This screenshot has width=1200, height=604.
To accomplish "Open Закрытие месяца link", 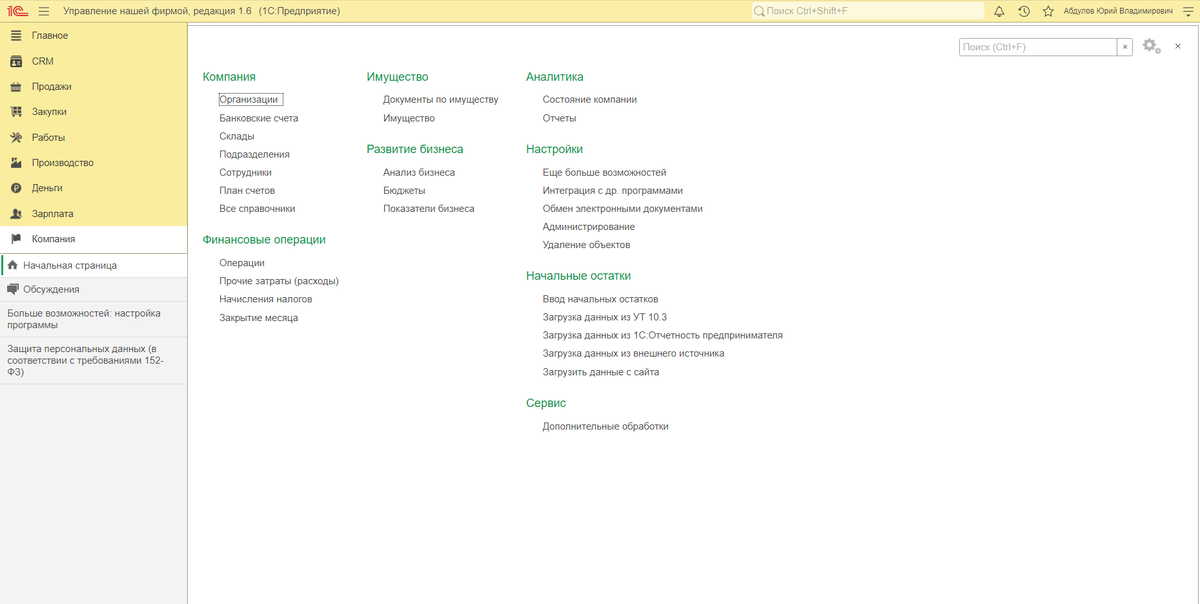I will pyautogui.click(x=259, y=317).
